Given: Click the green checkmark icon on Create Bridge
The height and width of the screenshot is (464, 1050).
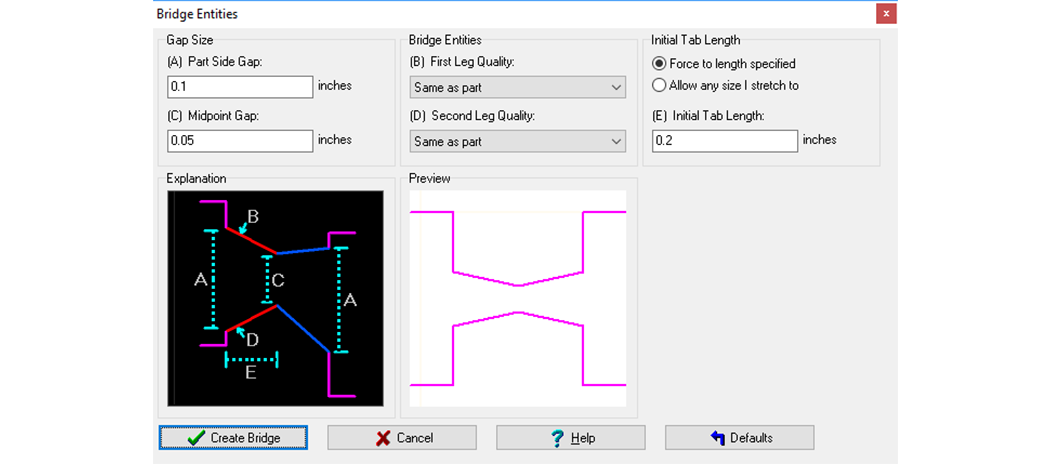Looking at the screenshot, I should click(196, 438).
